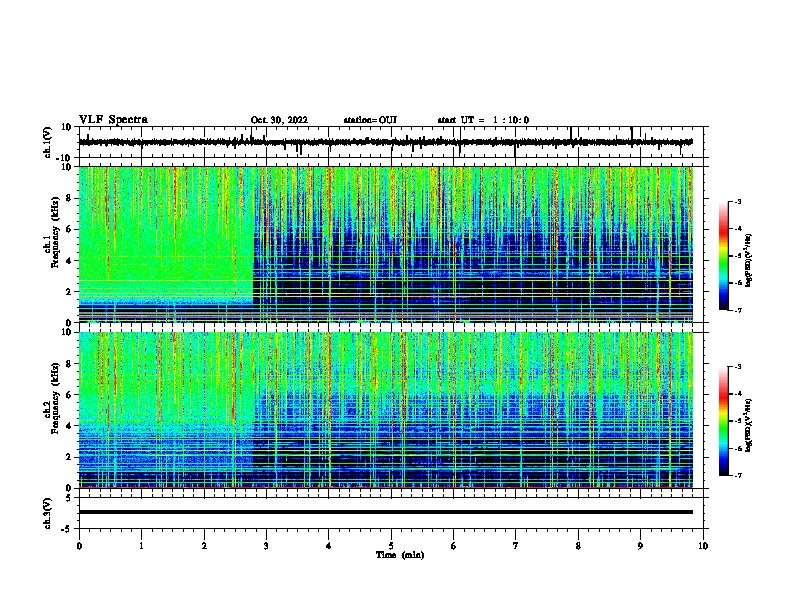Click the Time (min) axis label

400,555
